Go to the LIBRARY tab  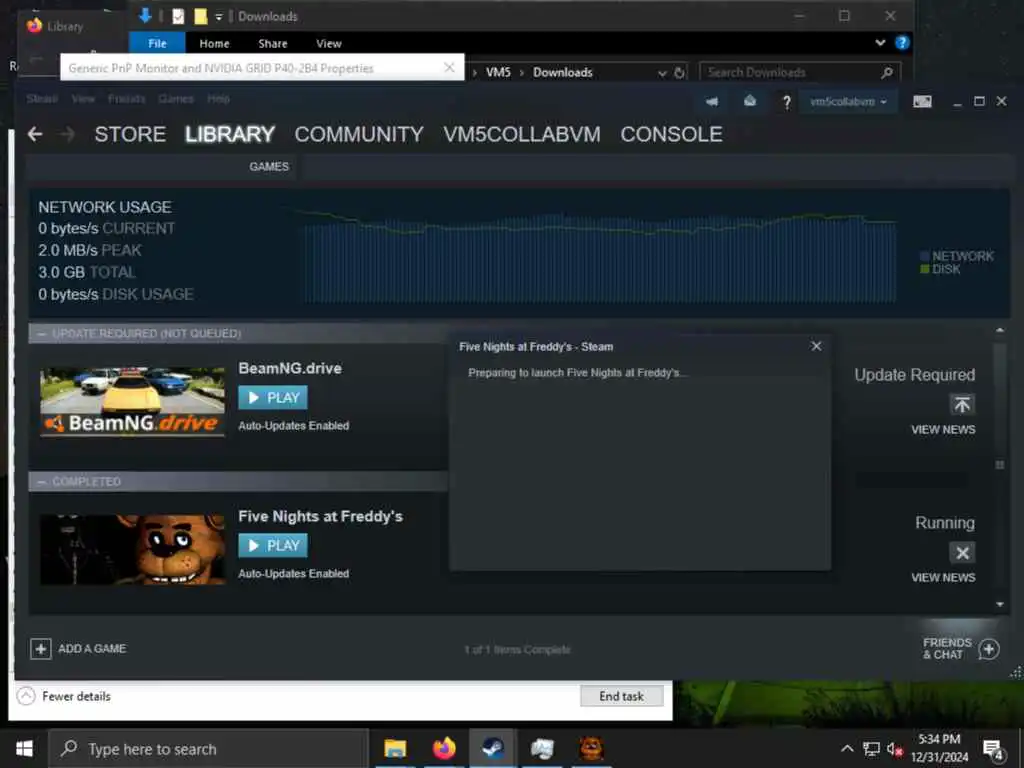[x=230, y=135]
